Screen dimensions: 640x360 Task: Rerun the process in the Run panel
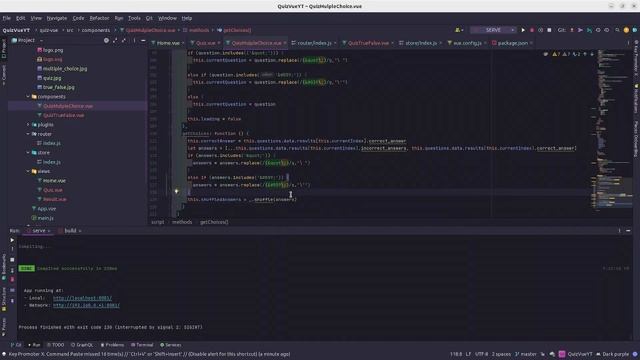click(12, 240)
